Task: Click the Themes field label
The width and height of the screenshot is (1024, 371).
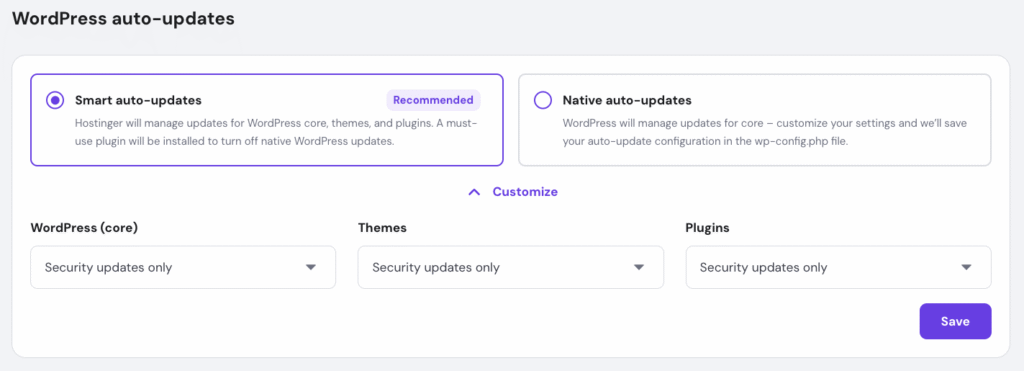Action: (x=382, y=228)
